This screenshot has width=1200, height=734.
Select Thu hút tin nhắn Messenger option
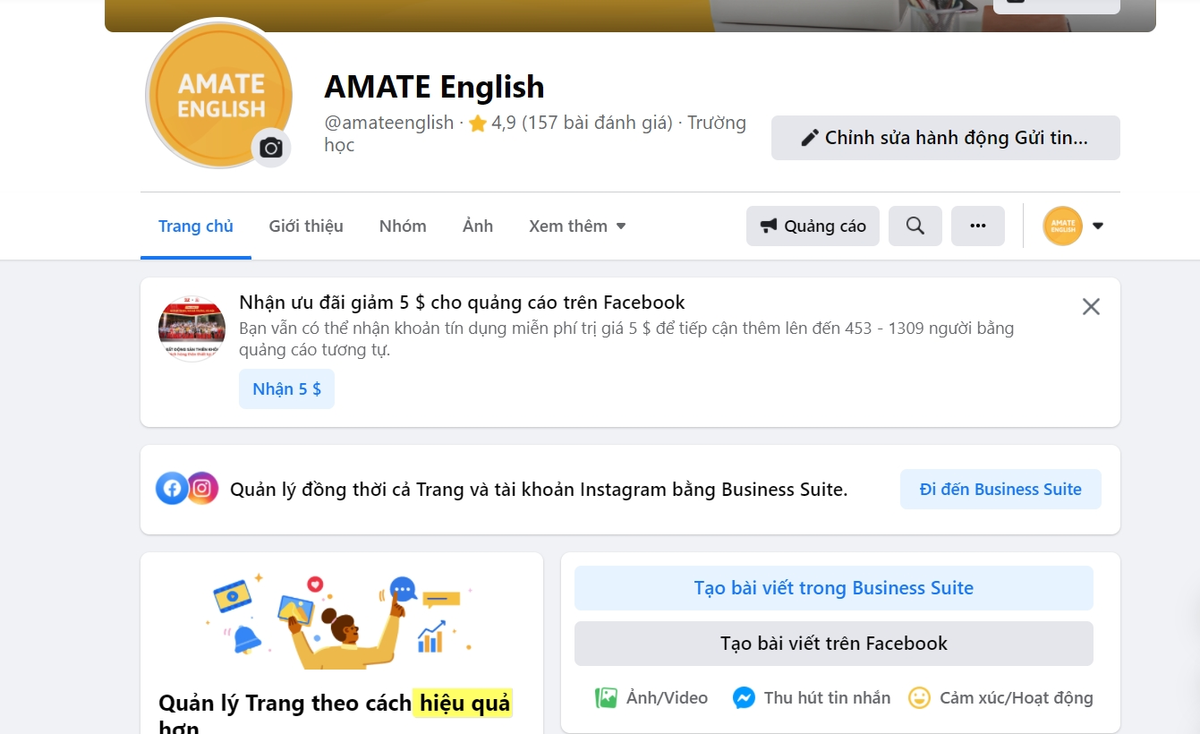click(811, 698)
